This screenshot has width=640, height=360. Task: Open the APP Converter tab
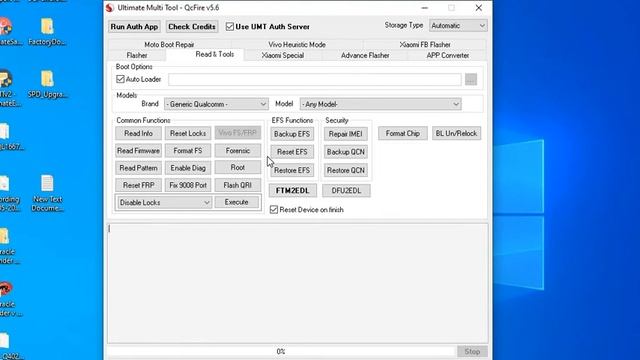pos(448,55)
